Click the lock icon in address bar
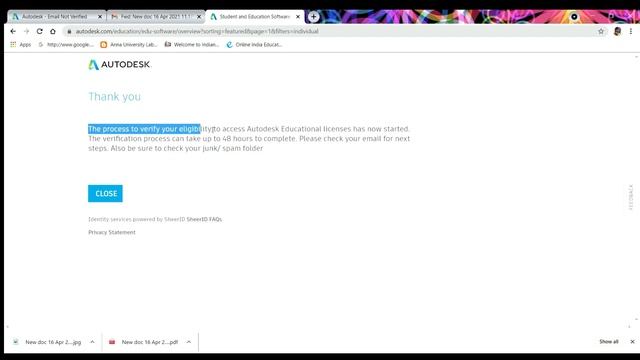 coord(69,31)
